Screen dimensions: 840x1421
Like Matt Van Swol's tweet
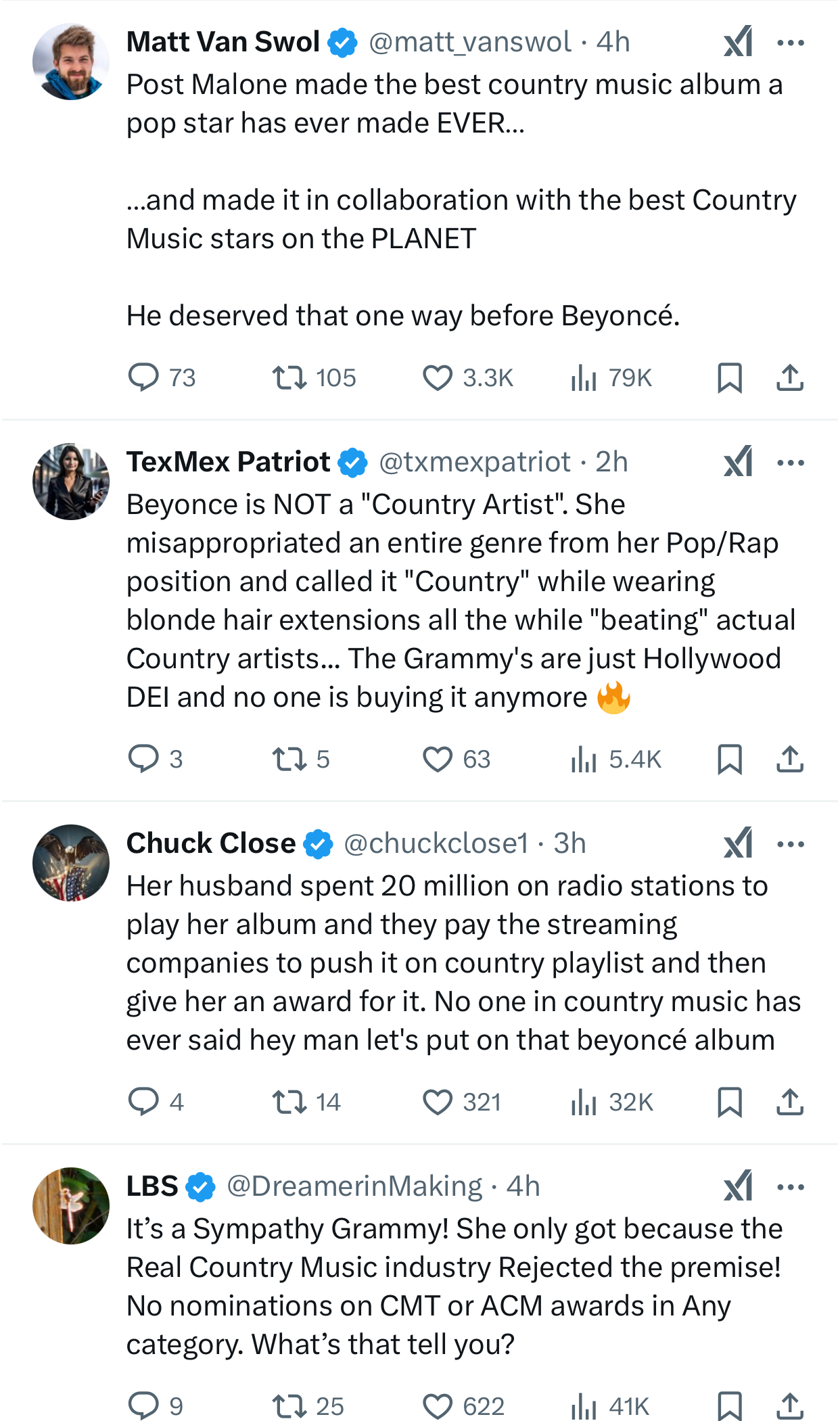coord(438,377)
